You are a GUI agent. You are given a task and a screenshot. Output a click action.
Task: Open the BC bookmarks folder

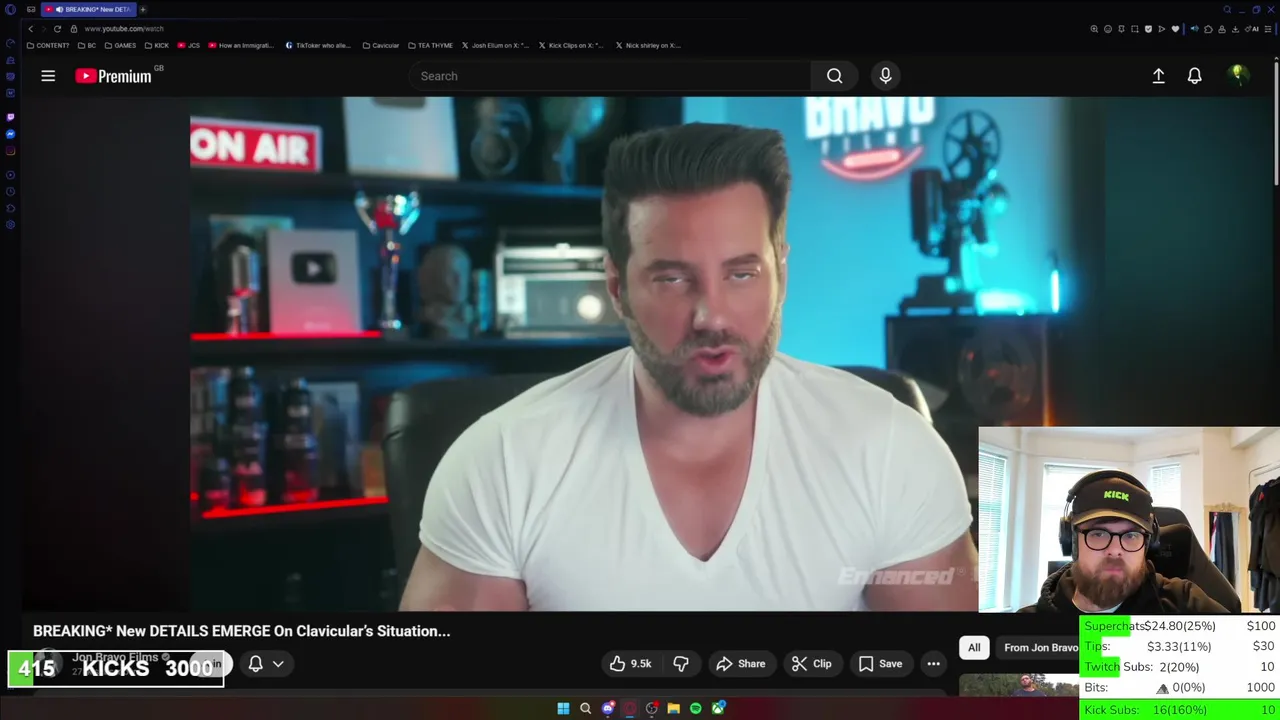pos(88,45)
